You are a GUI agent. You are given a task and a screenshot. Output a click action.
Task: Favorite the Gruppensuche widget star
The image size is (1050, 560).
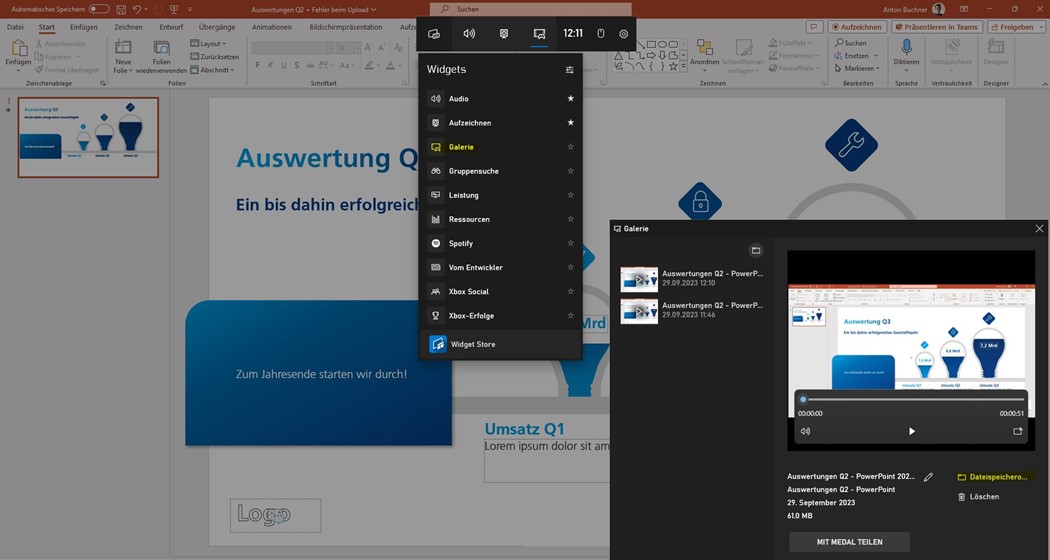click(x=571, y=171)
